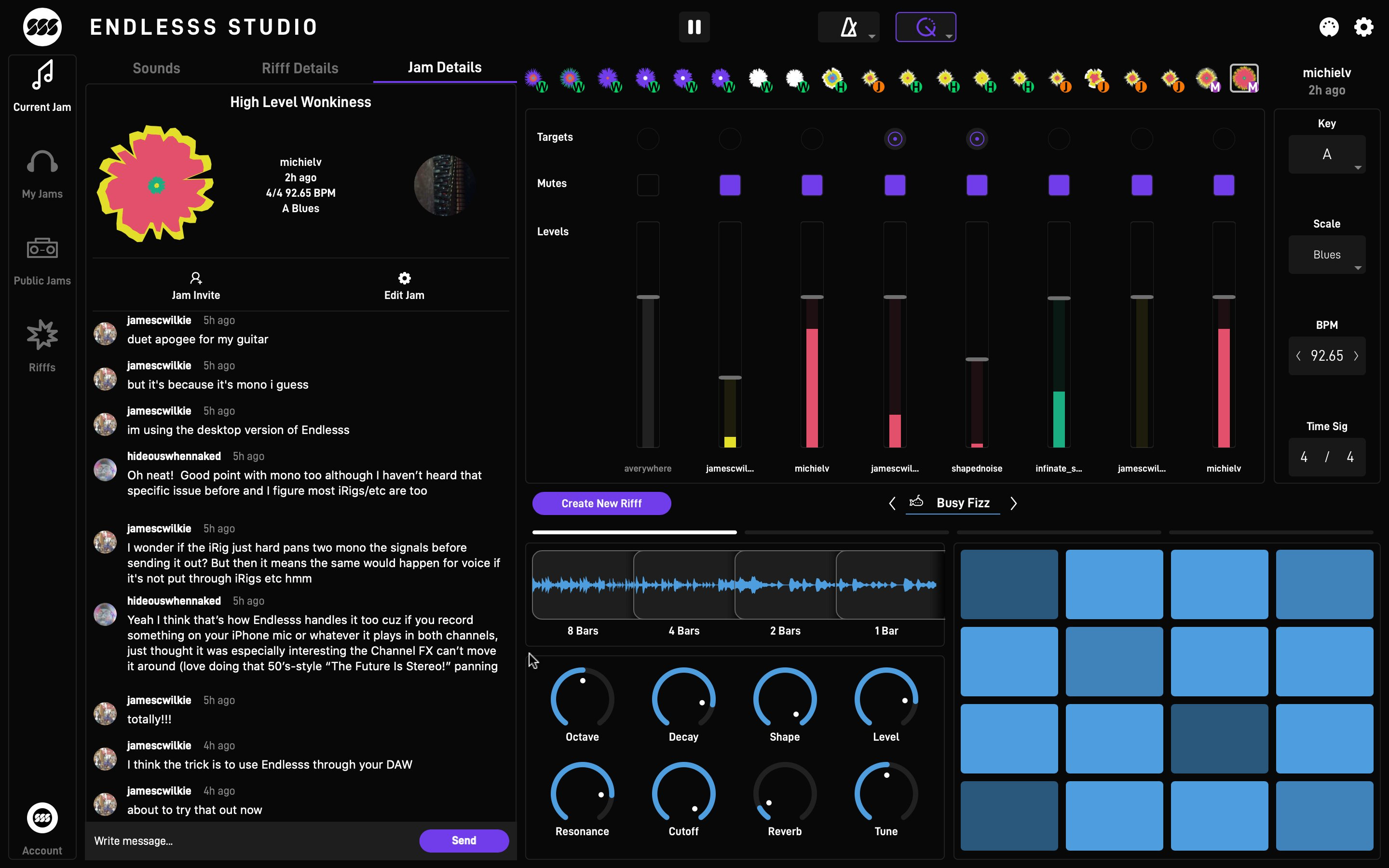Toggle mute for averywhere channel
Image resolution: width=1389 pixels, height=868 pixels.
pos(648,186)
